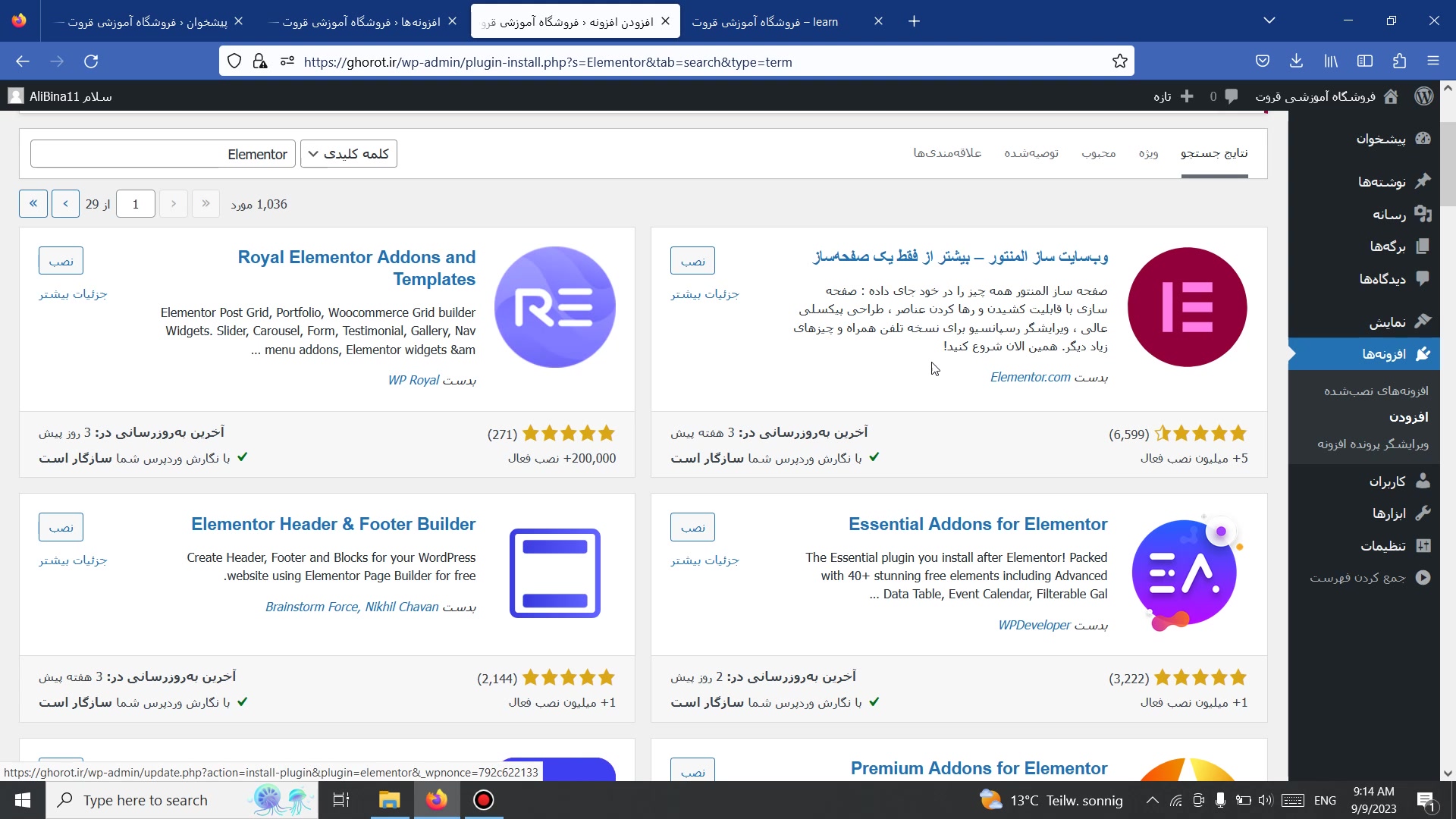Save to Pocket icon in toolbar

point(1262,61)
